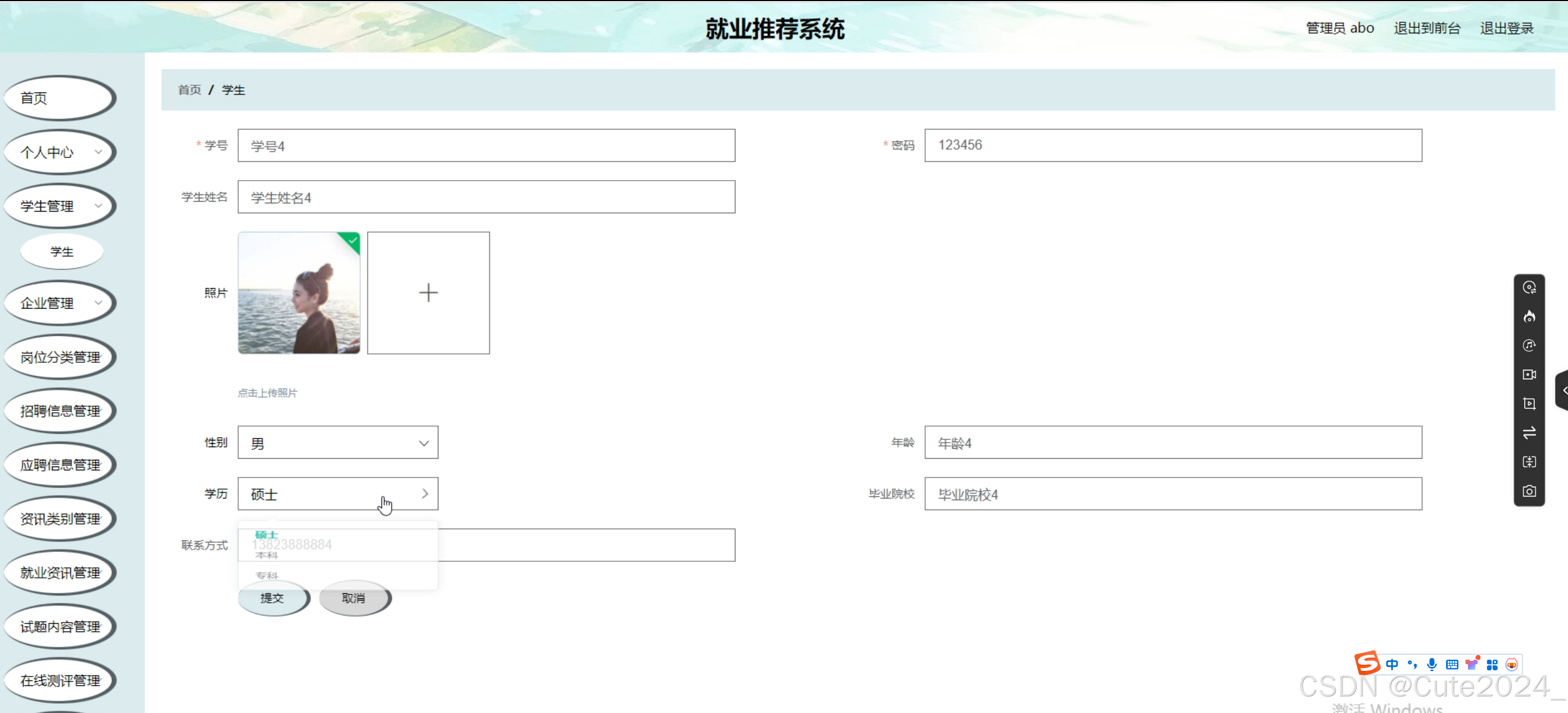This screenshot has width=1568, height=713.
Task: Click the compress icon in dark toolbar
Action: pyautogui.click(x=1529, y=463)
